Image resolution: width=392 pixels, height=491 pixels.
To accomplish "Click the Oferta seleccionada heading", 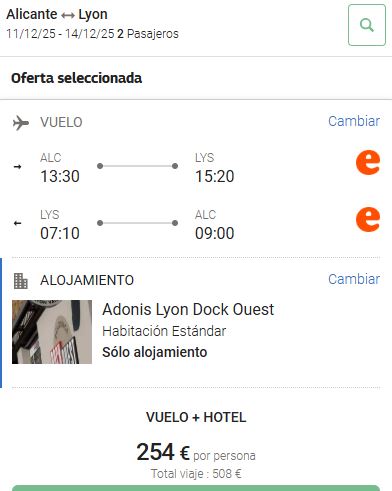I will (x=76, y=78).
